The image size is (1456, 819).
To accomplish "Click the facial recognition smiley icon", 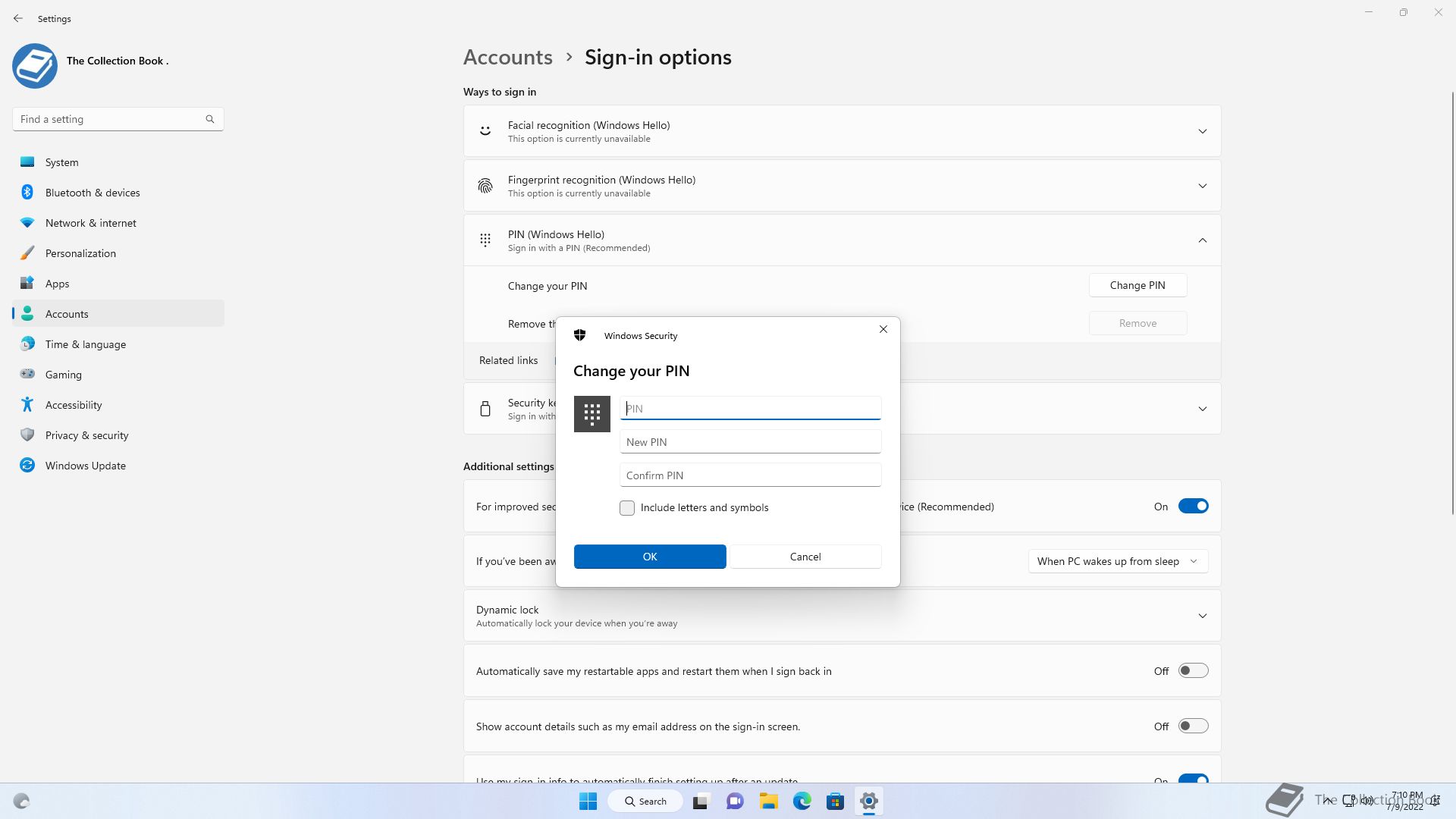I will (485, 130).
